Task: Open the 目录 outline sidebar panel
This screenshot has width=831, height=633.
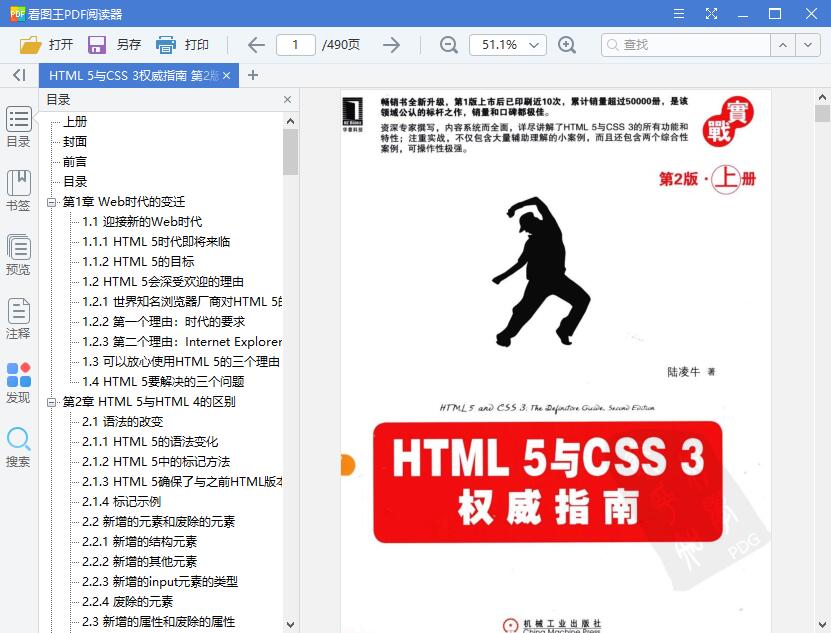Action: [x=19, y=127]
